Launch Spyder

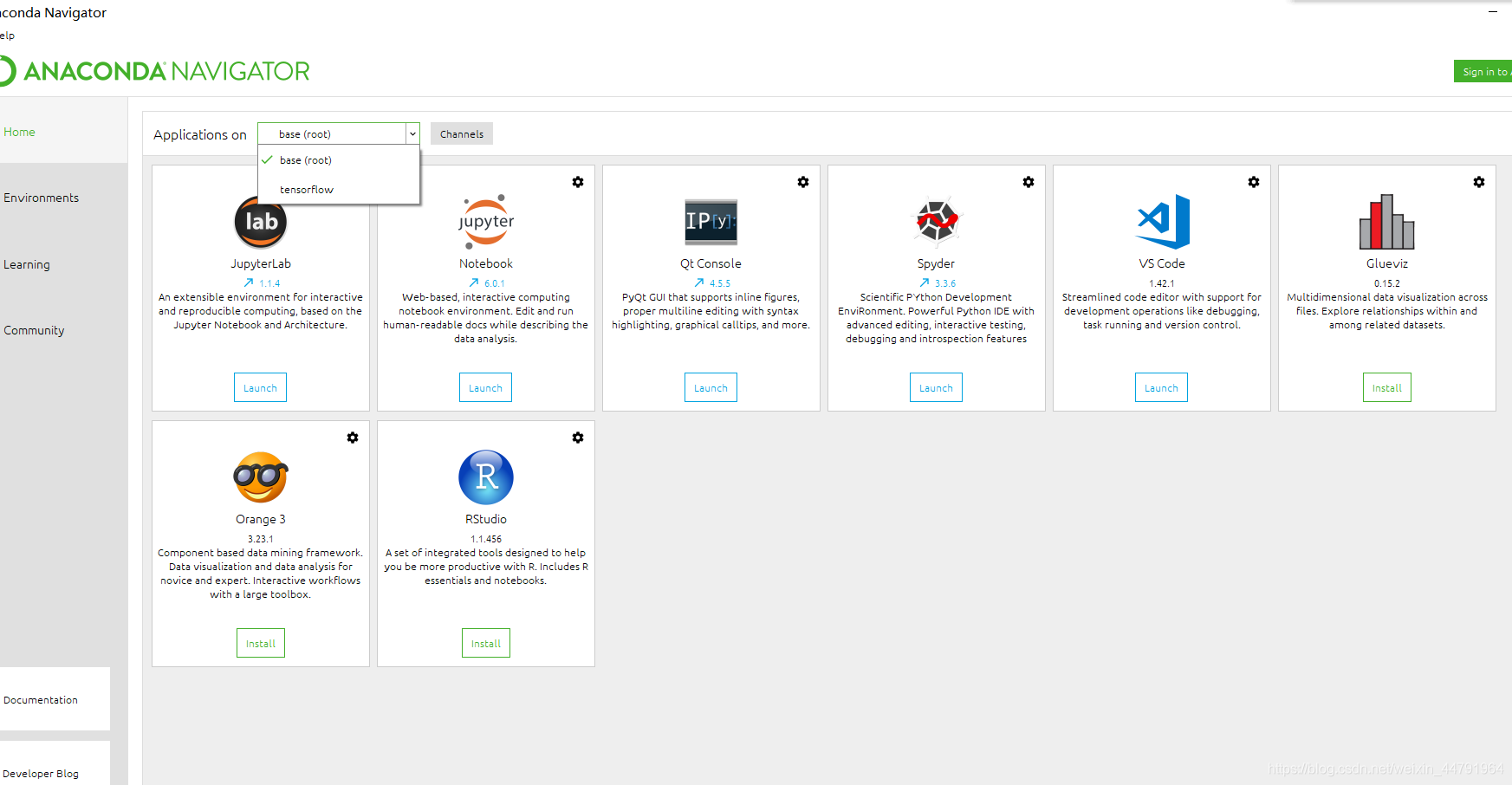[x=936, y=387]
